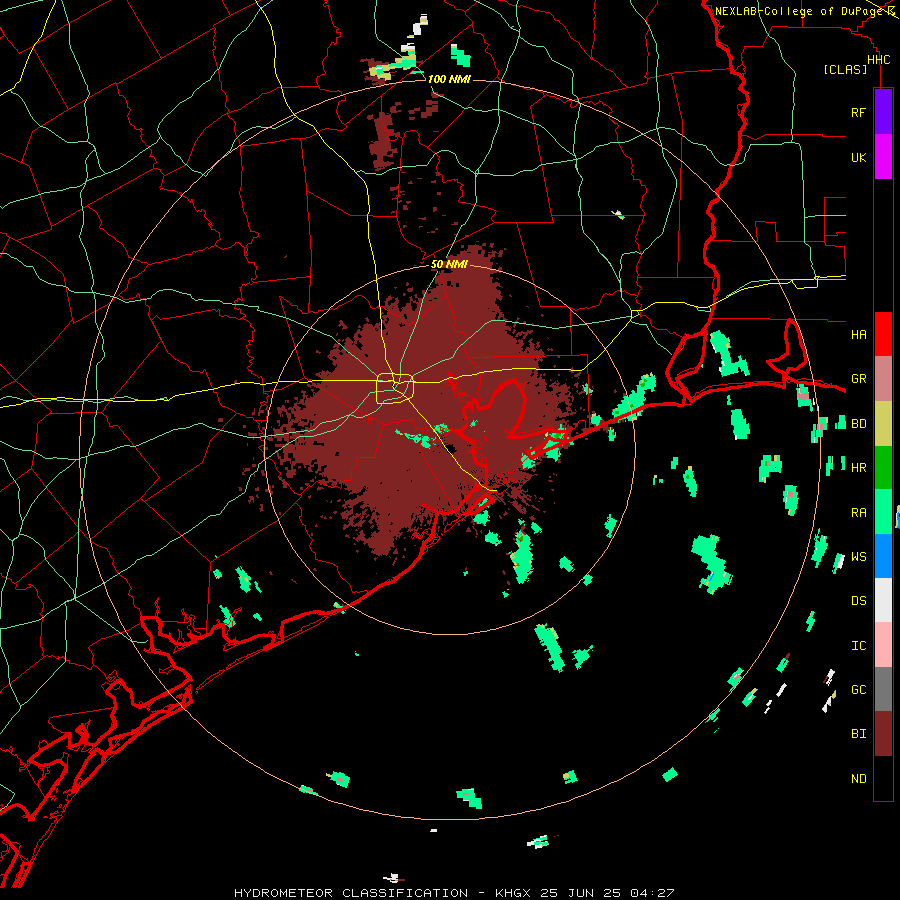
Task: Click the "DS" legend label
Action: [859, 601]
